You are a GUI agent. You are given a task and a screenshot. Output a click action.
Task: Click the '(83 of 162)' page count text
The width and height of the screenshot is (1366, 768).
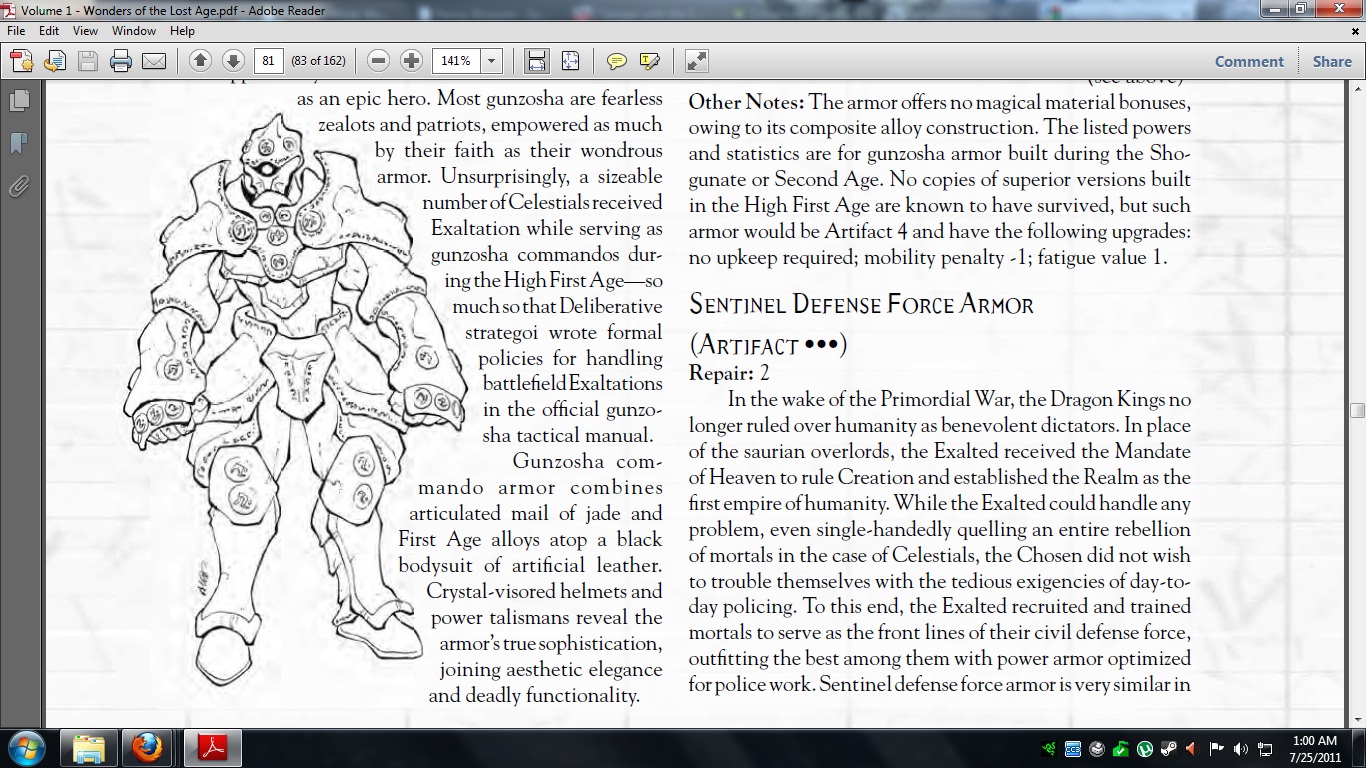(318, 61)
